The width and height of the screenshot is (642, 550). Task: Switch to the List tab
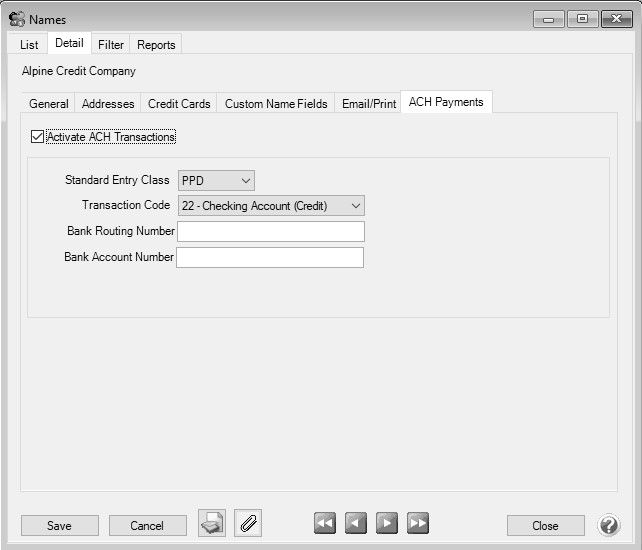[29, 44]
